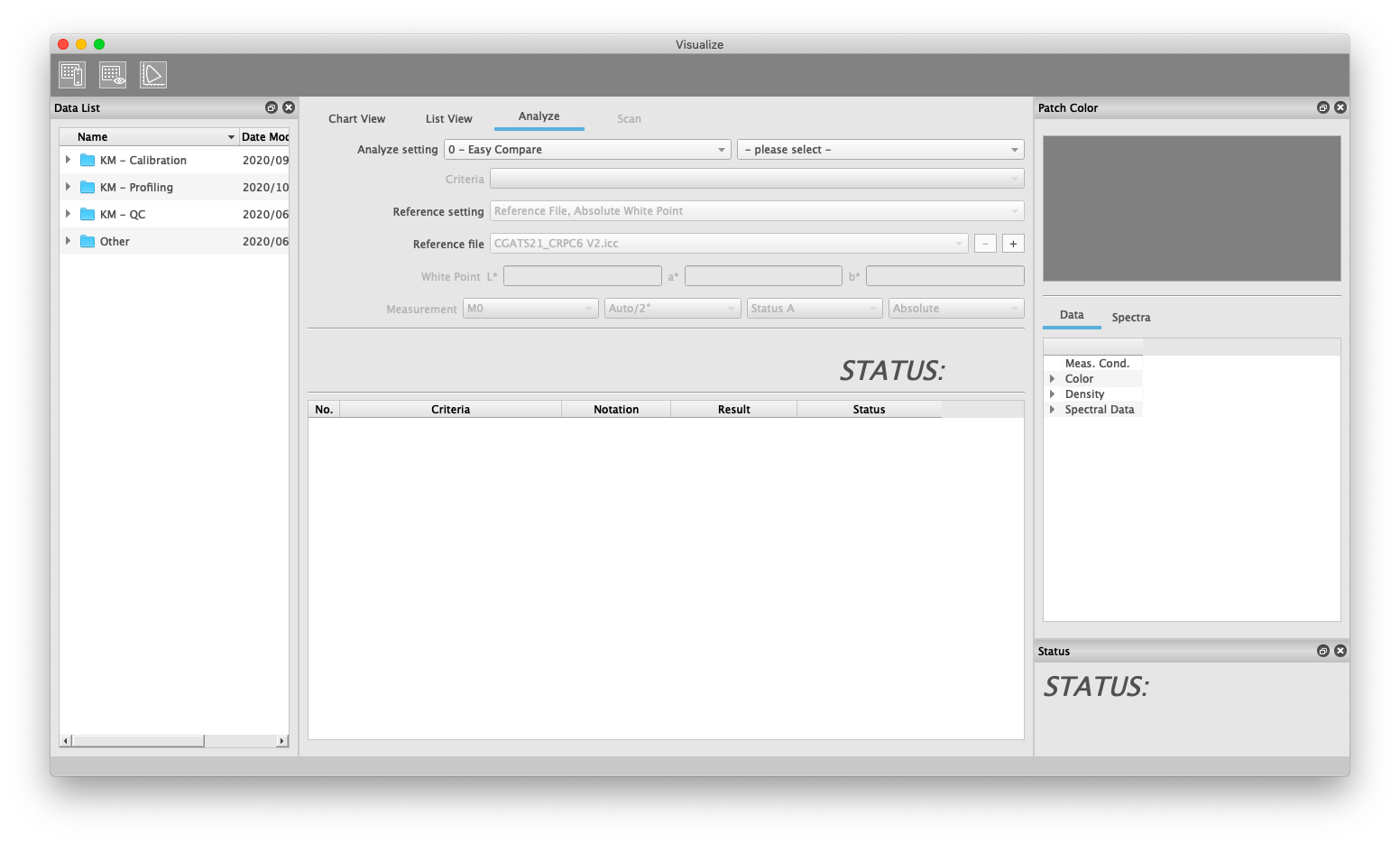Image resolution: width=1400 pixels, height=843 pixels.
Task: Open the Spectra tab in Patch Color
Action: point(1130,318)
